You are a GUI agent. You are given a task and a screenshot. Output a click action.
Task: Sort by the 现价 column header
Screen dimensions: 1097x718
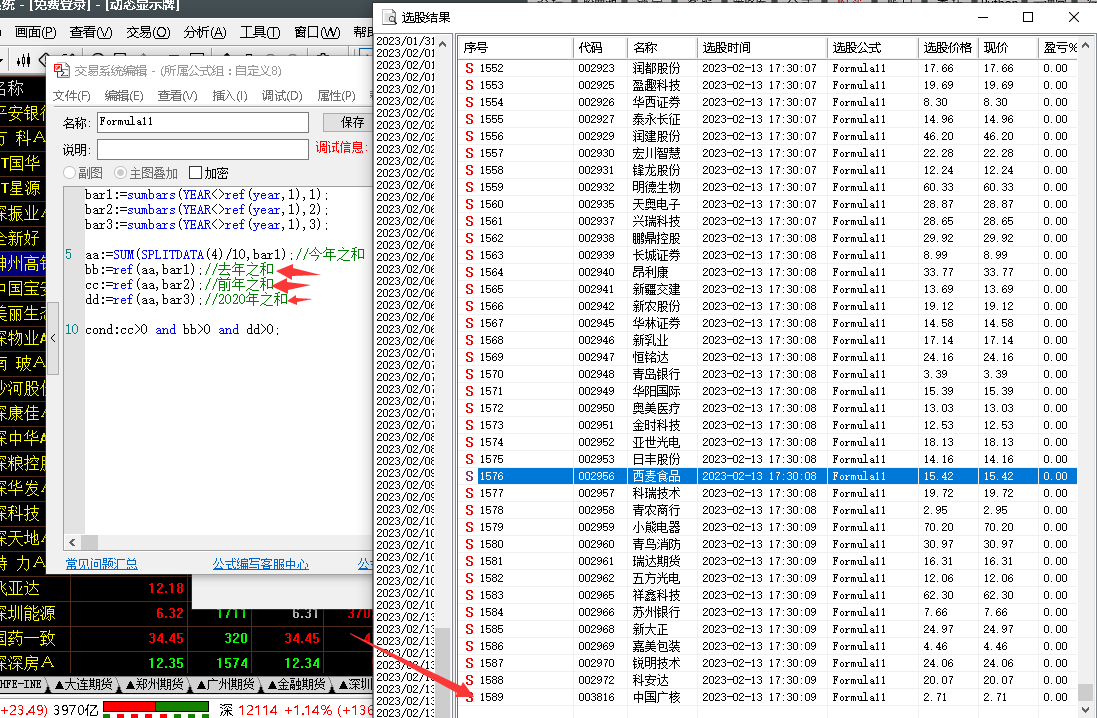(x=1007, y=48)
